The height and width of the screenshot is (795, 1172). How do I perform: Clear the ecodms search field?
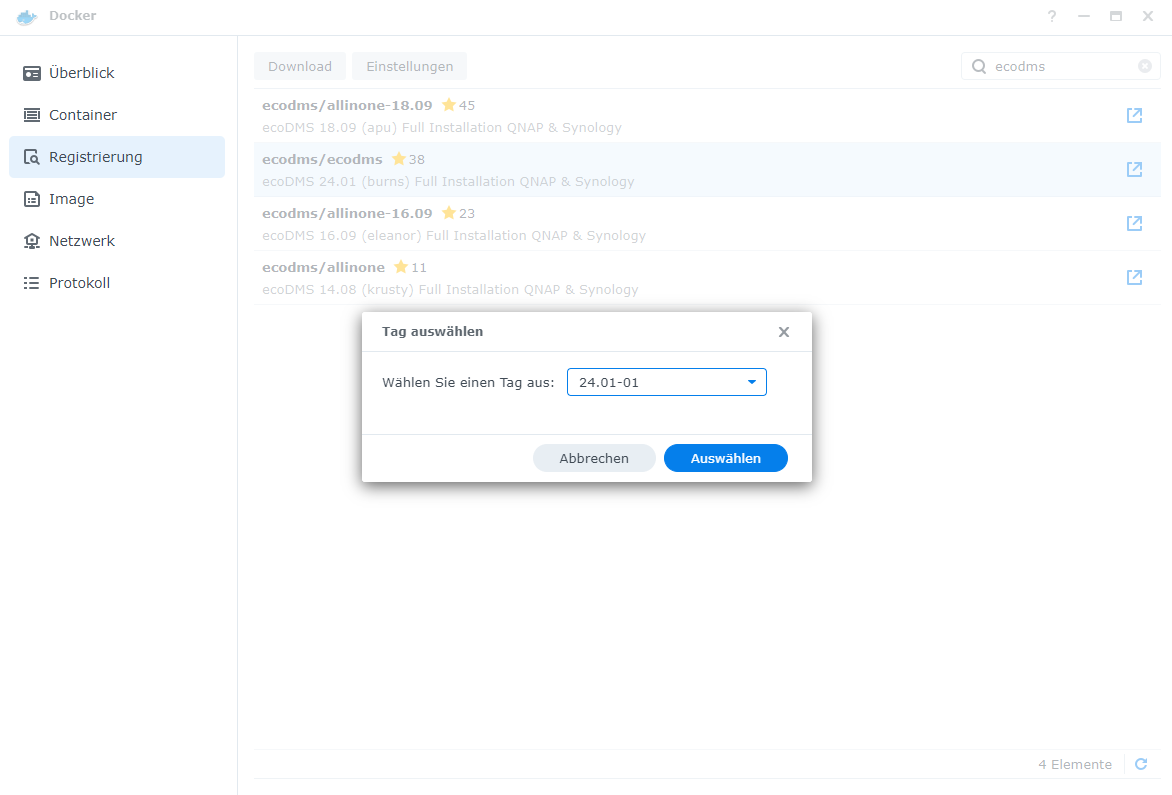point(1144,66)
